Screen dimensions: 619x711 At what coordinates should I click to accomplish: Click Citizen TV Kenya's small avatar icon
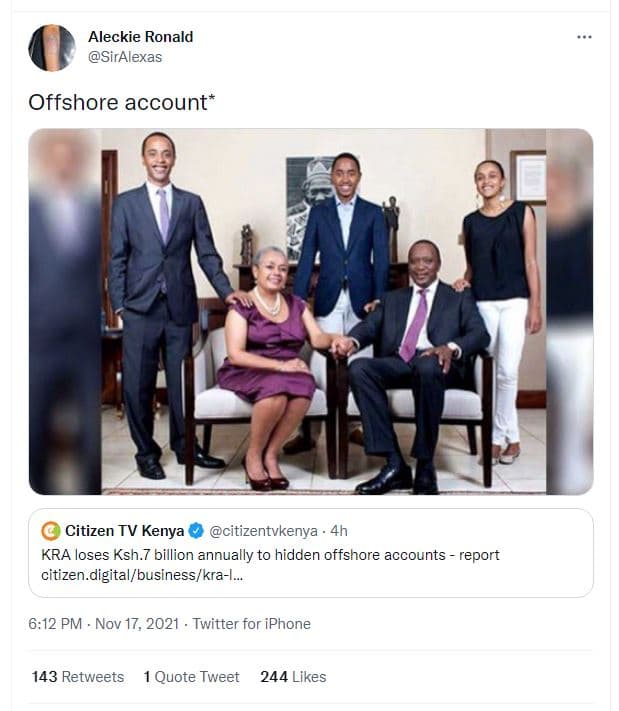pyautogui.click(x=51, y=530)
